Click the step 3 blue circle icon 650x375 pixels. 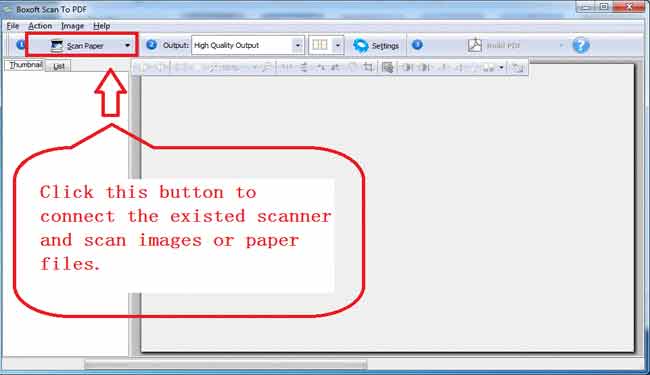[x=417, y=45]
